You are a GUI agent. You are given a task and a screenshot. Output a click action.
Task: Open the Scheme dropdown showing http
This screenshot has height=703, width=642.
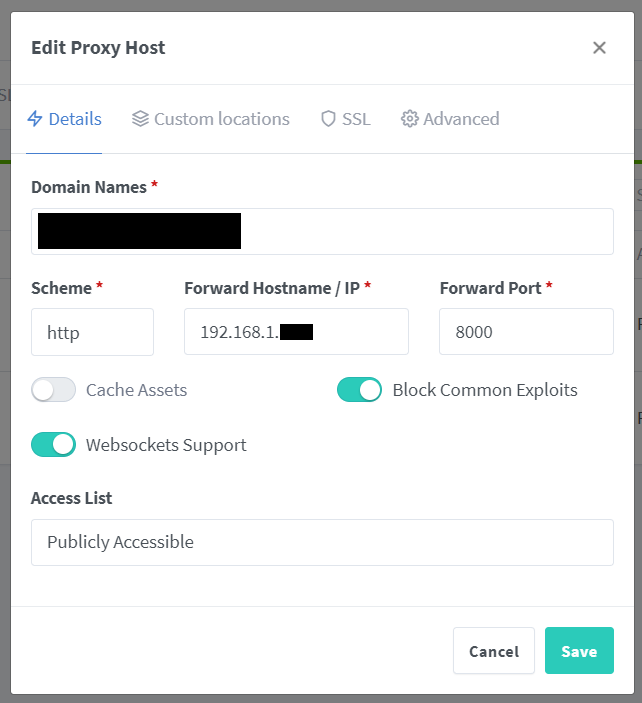click(92, 332)
